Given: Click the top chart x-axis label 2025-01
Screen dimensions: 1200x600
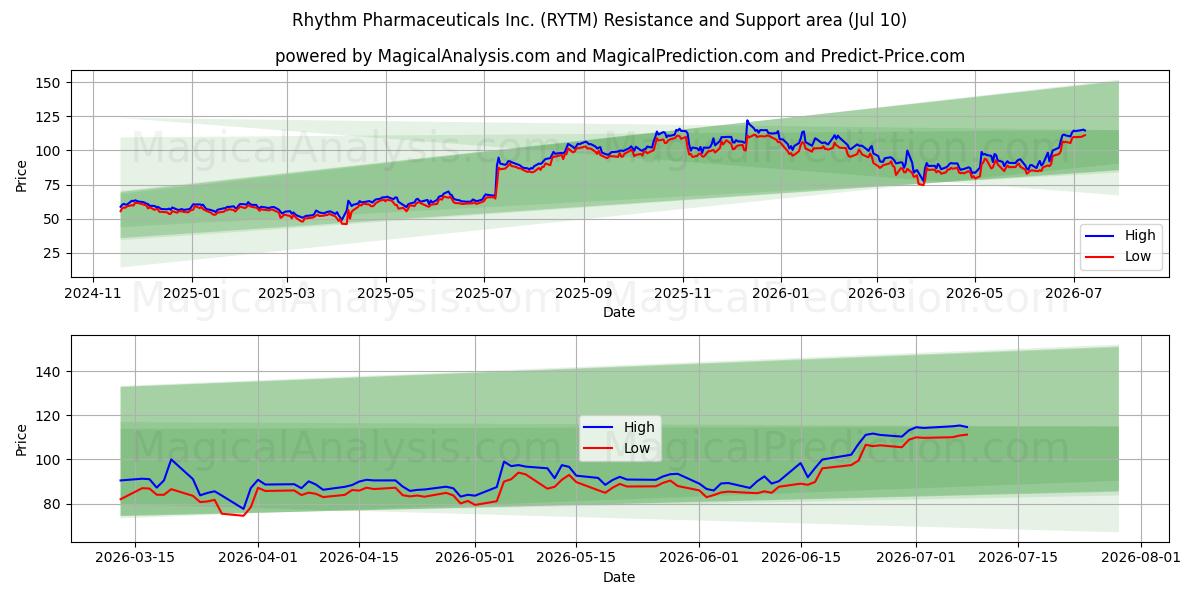Looking at the screenshot, I should pyautogui.click(x=191, y=294).
